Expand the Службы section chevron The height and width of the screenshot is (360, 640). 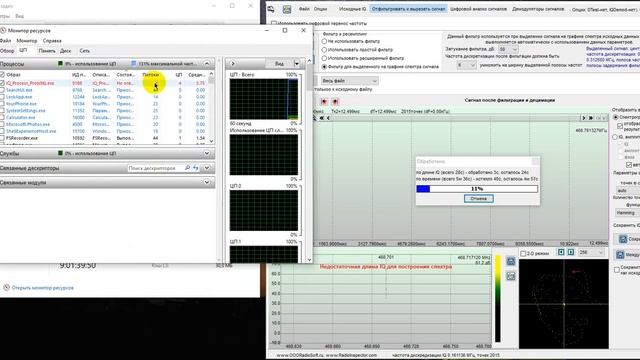(207, 153)
